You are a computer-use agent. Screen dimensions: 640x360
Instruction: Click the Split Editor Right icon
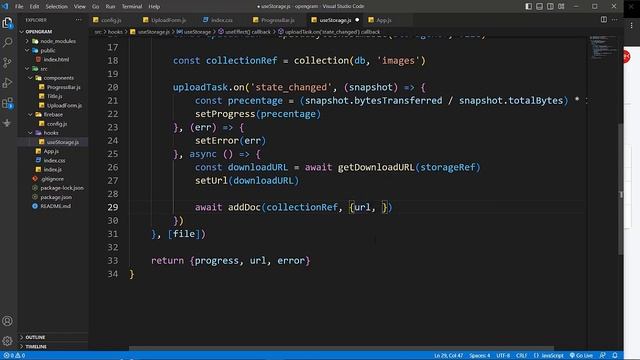(604, 20)
